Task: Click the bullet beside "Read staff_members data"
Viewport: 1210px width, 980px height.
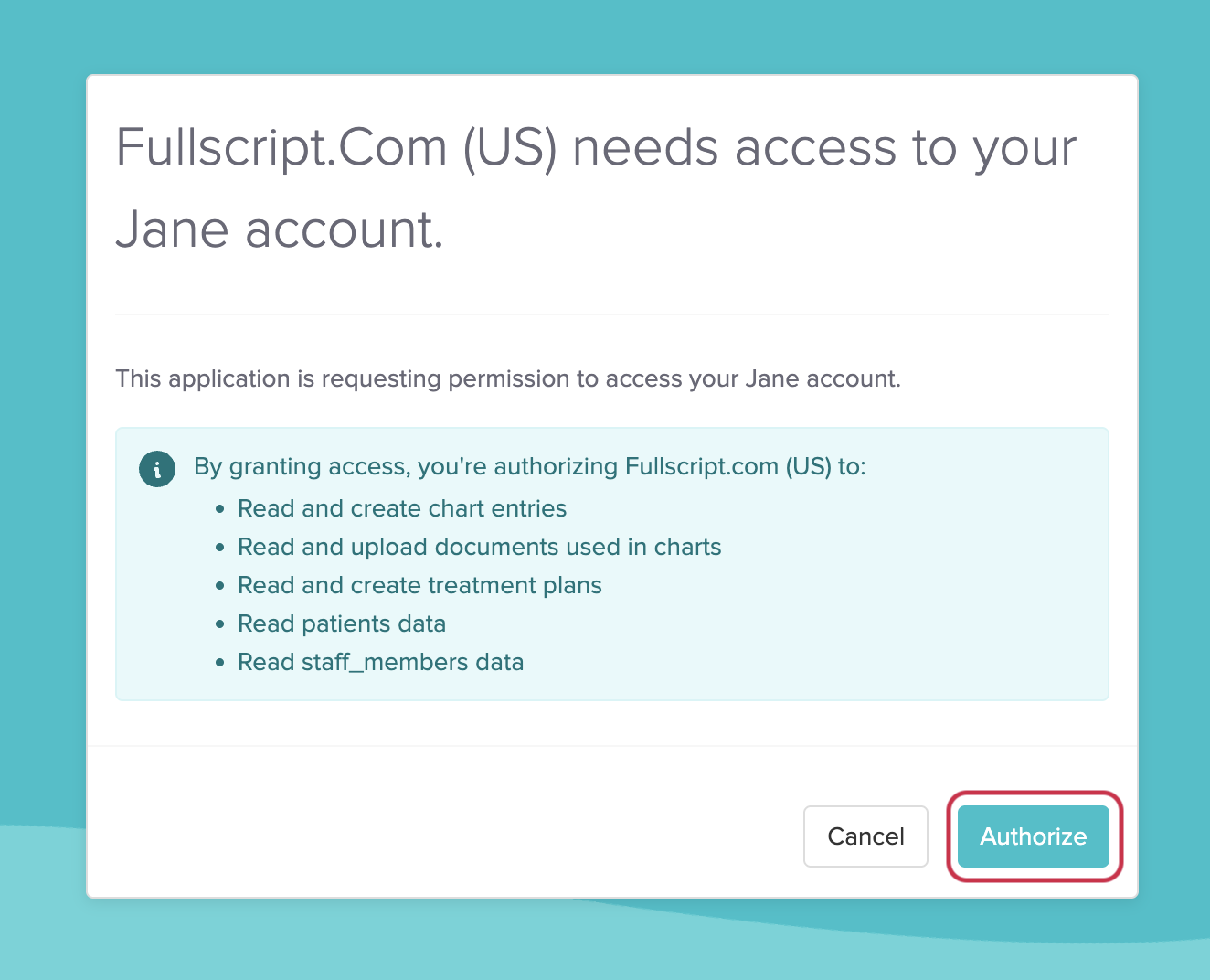Action: pos(219,663)
